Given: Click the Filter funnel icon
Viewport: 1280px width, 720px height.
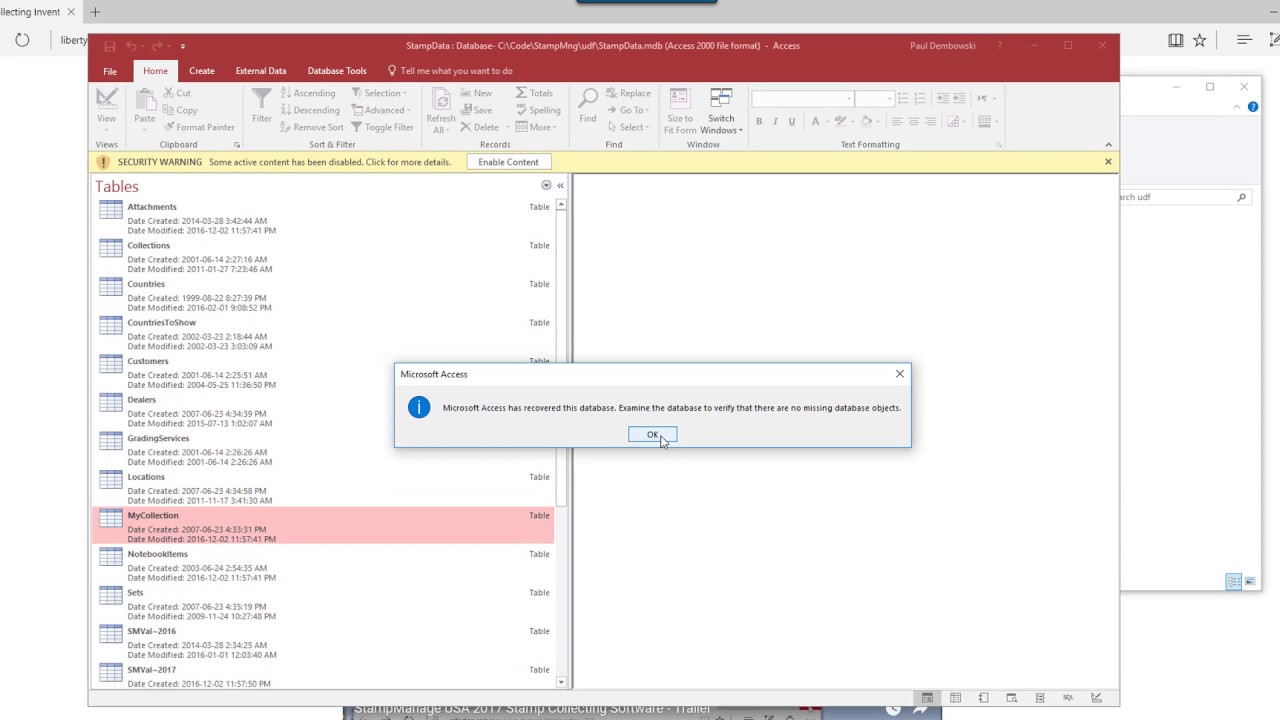Looking at the screenshot, I should click(262, 99).
